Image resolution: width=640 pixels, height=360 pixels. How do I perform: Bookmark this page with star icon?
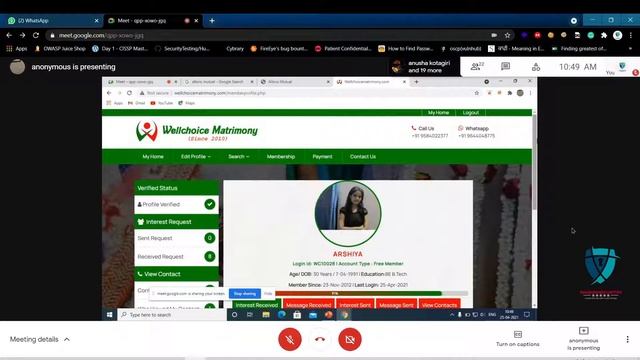pyautogui.click(x=507, y=36)
